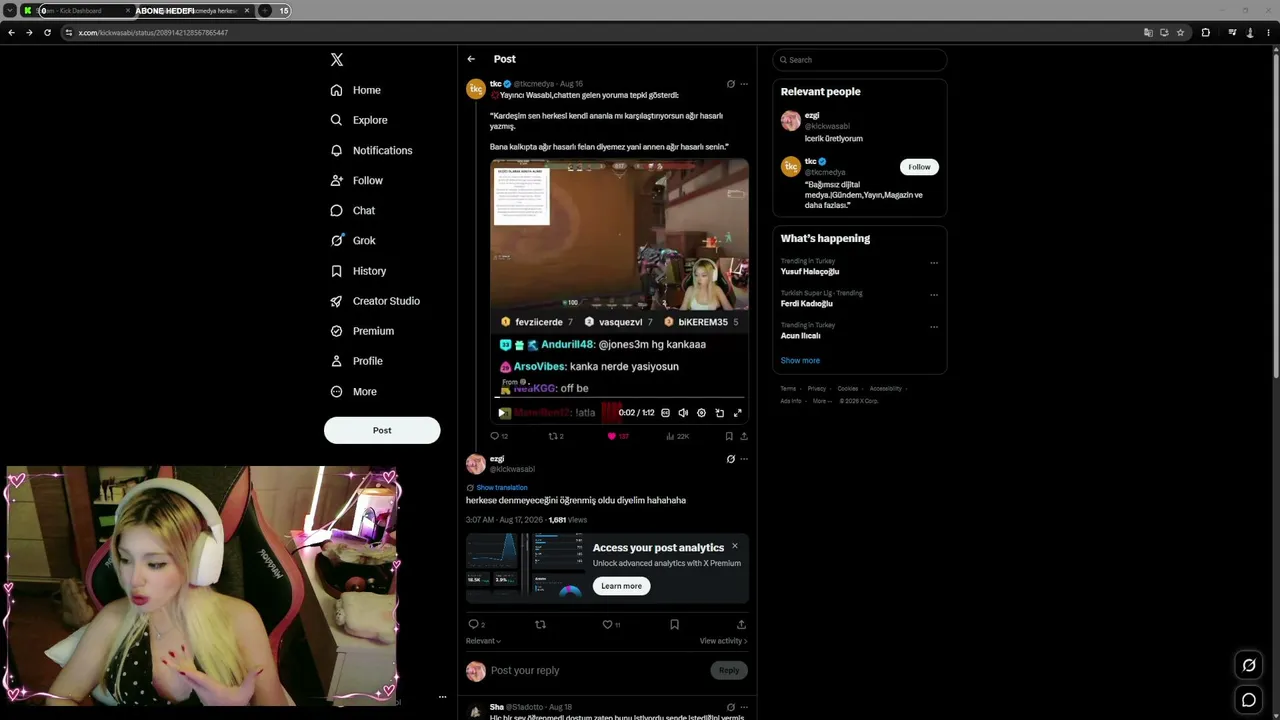
Task: Click Learn more on analytics promo
Action: 621,586
